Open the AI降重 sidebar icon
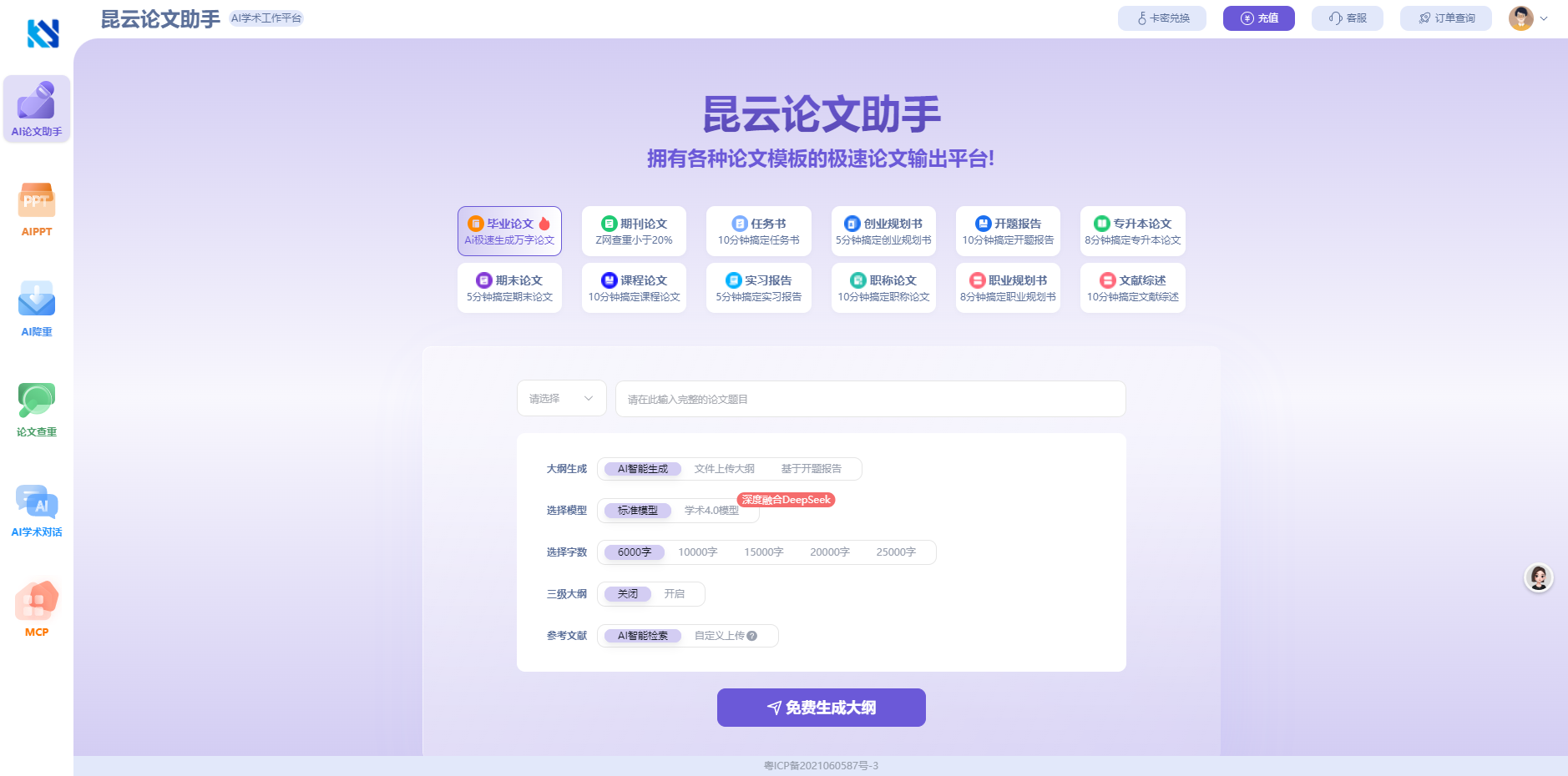 (37, 309)
